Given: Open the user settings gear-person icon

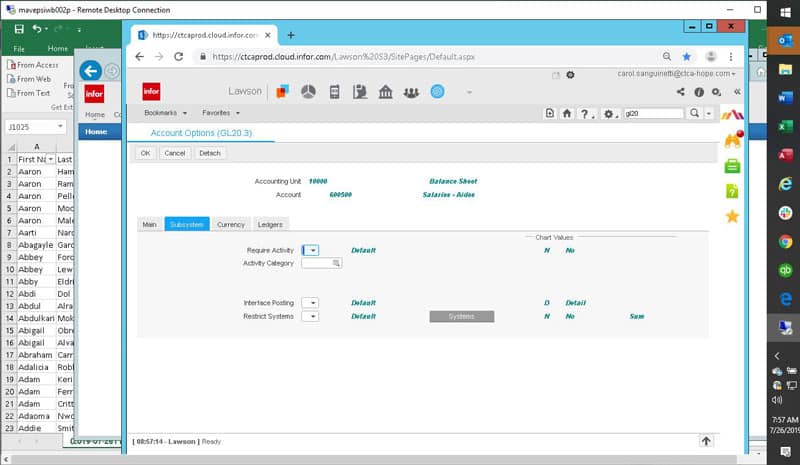Looking at the screenshot, I should pos(717,92).
